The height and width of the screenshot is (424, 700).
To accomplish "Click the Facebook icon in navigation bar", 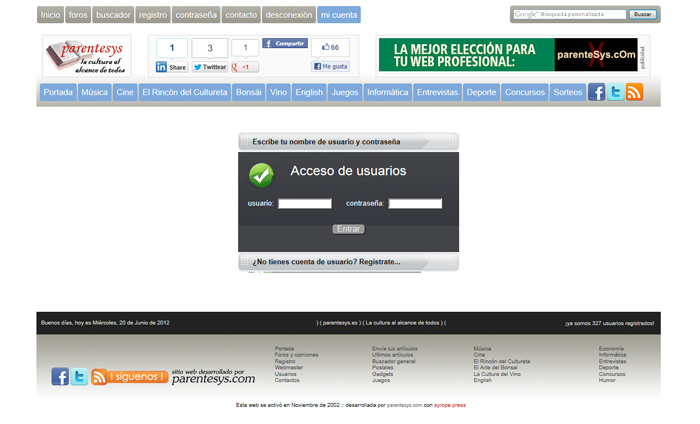I will [597, 92].
